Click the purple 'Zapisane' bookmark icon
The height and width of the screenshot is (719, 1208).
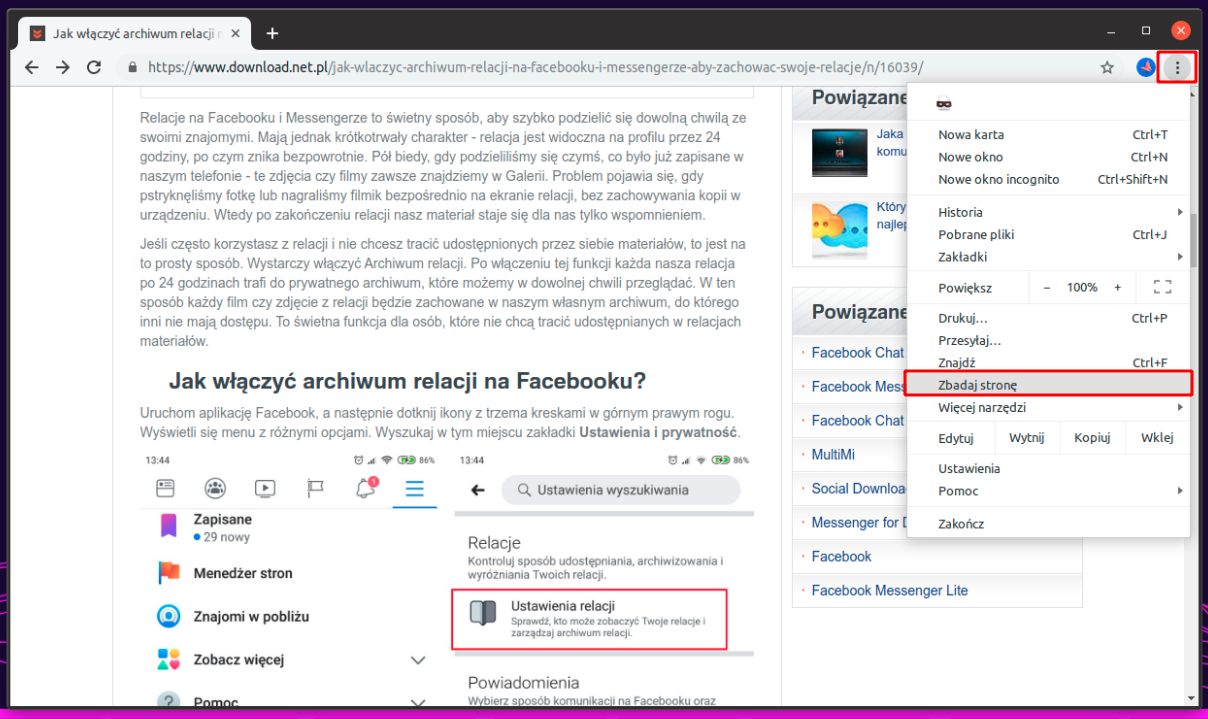[168, 526]
